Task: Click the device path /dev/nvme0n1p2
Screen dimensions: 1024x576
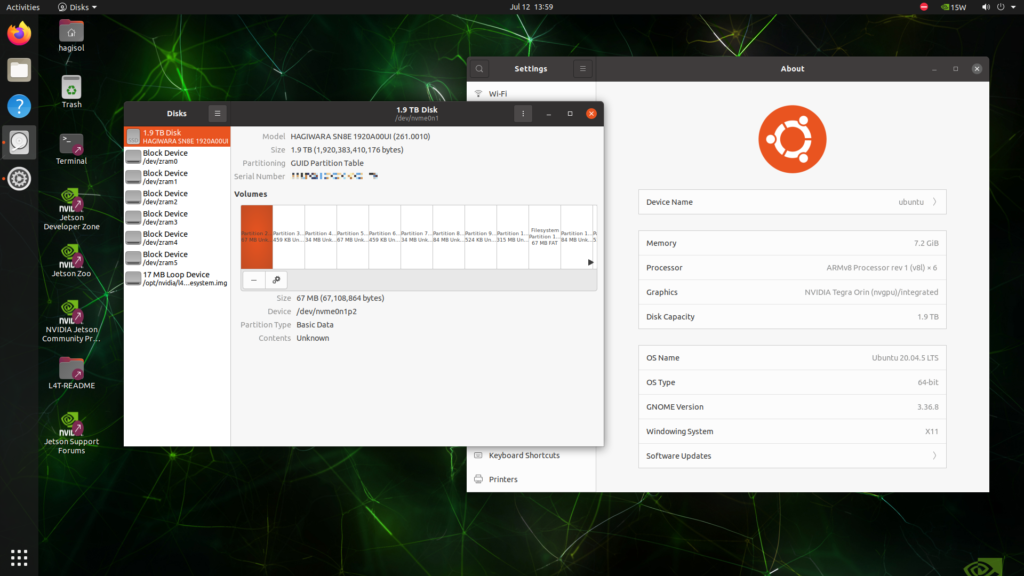Action: coord(327,312)
